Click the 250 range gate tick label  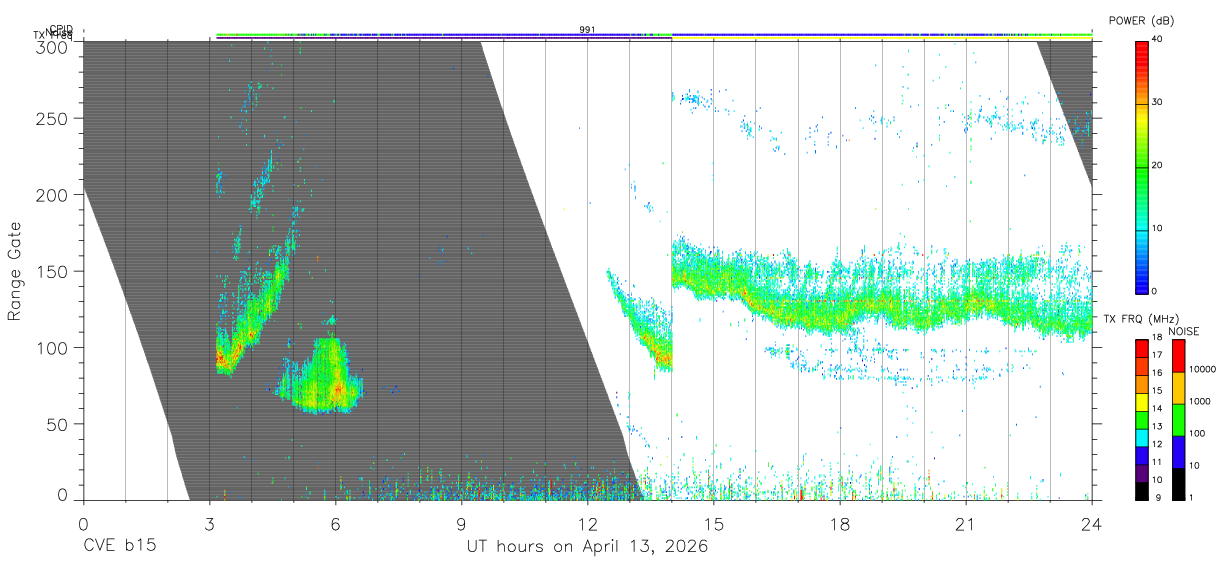tap(54, 119)
